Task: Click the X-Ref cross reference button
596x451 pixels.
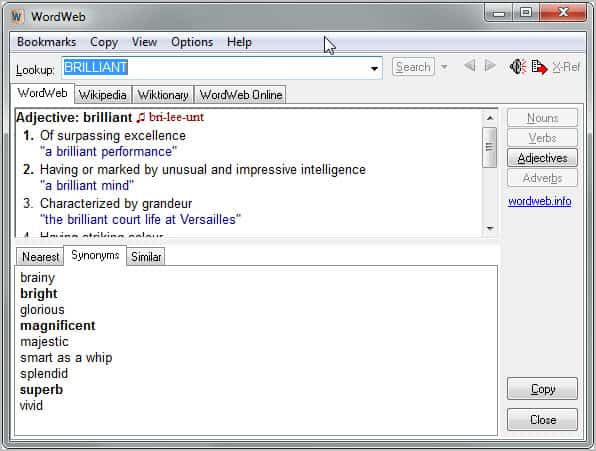Action: point(566,67)
